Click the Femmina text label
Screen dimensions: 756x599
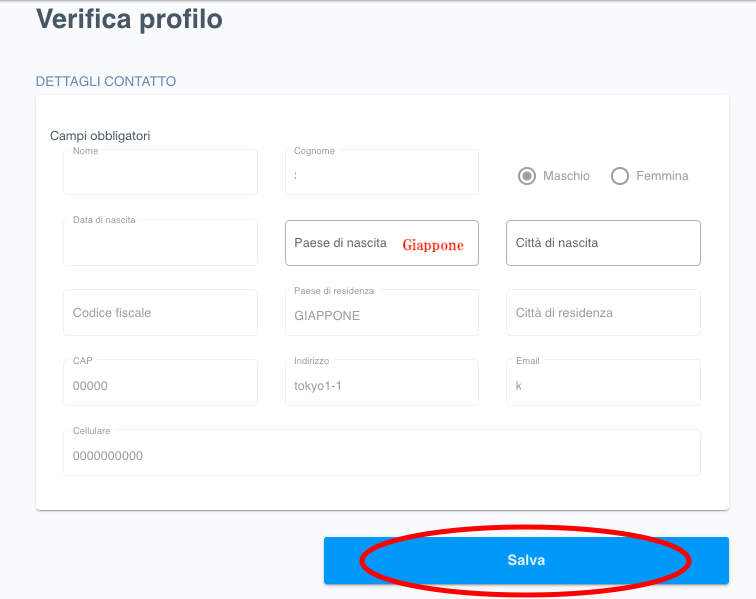[662, 176]
